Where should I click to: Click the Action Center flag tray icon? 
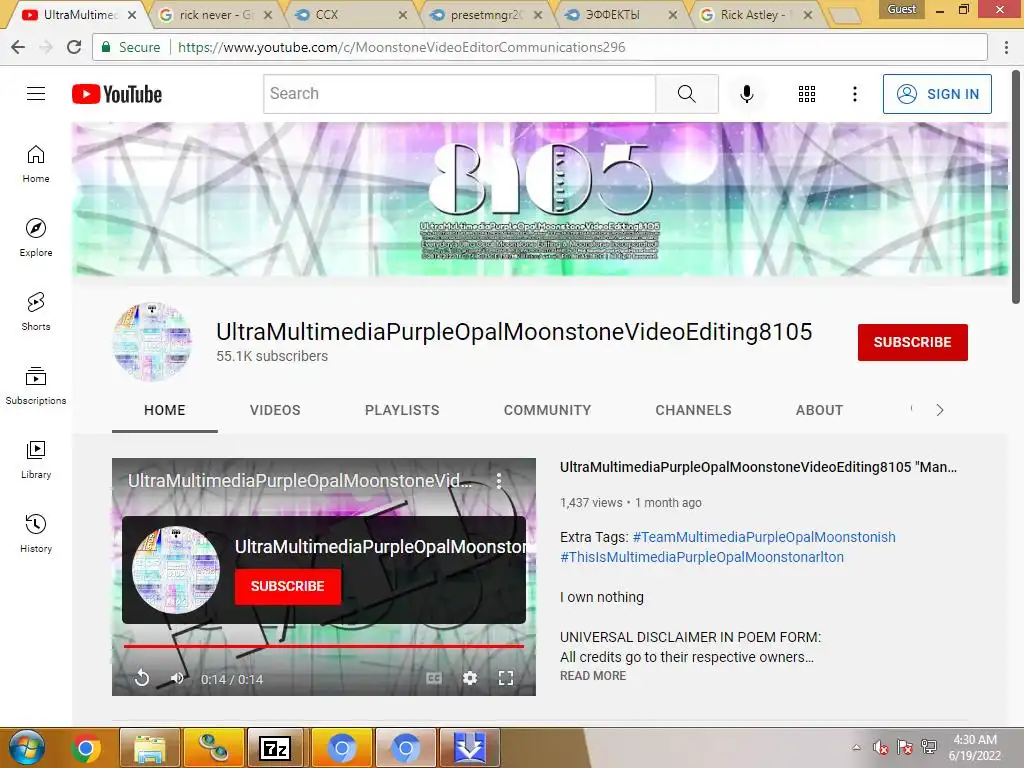pos(904,747)
